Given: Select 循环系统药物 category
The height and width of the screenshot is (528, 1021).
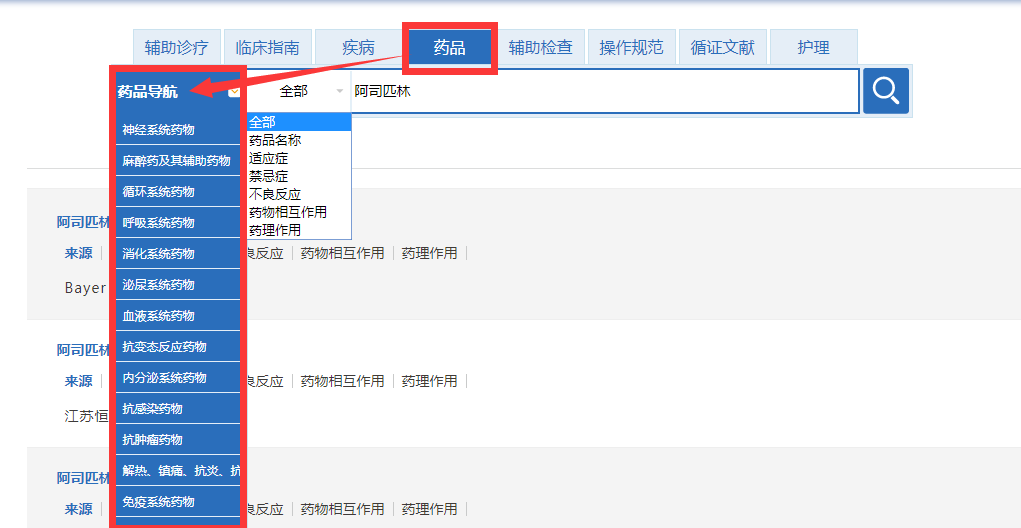Looking at the screenshot, I should [178, 191].
